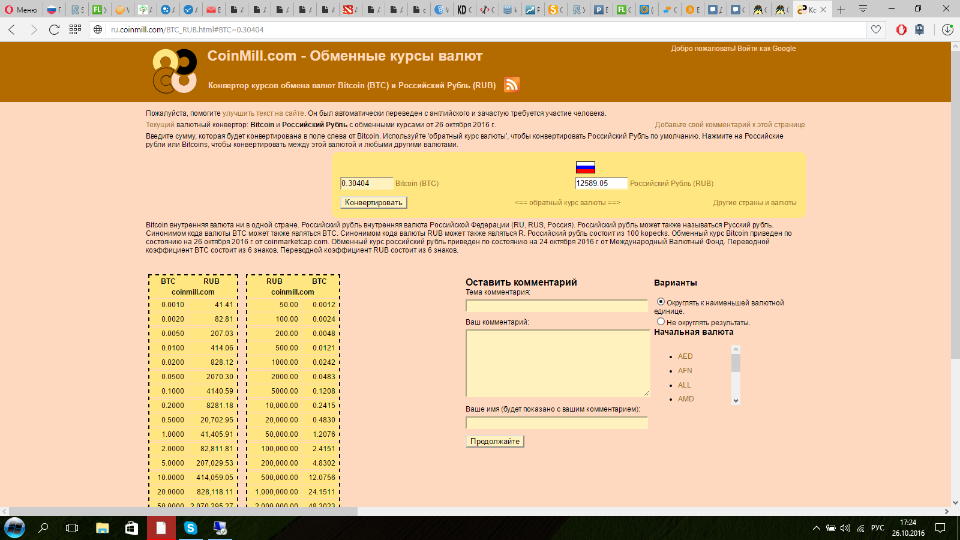Click Добавьте свой комментарий link

[730, 124]
